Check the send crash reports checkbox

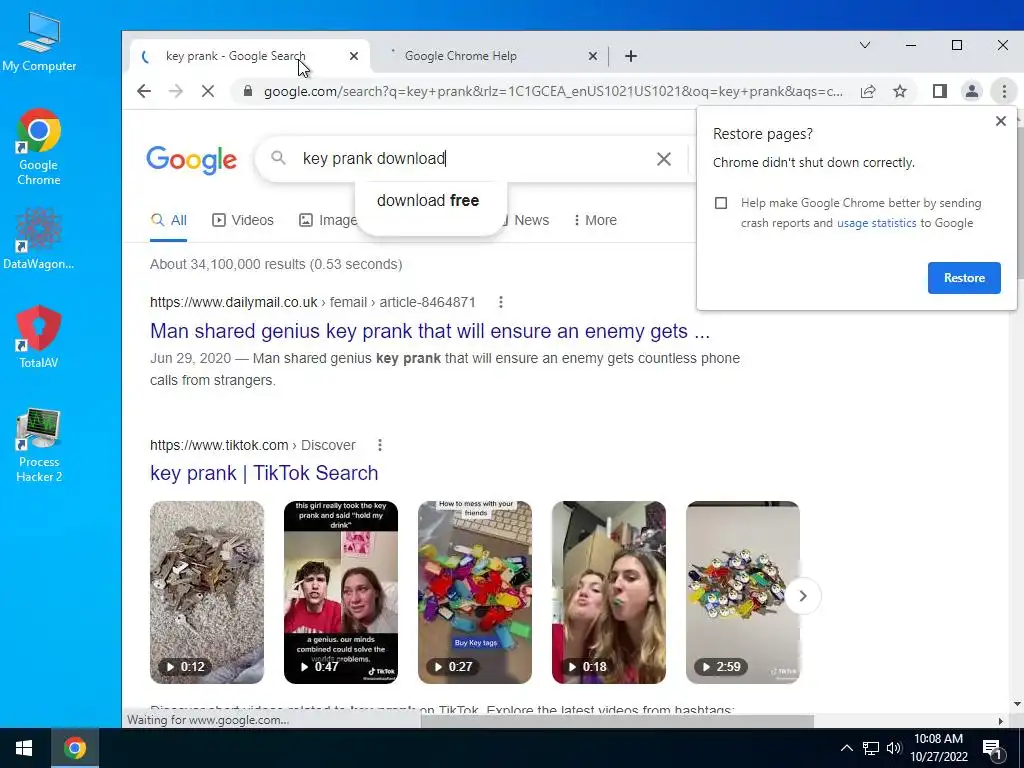(721, 203)
